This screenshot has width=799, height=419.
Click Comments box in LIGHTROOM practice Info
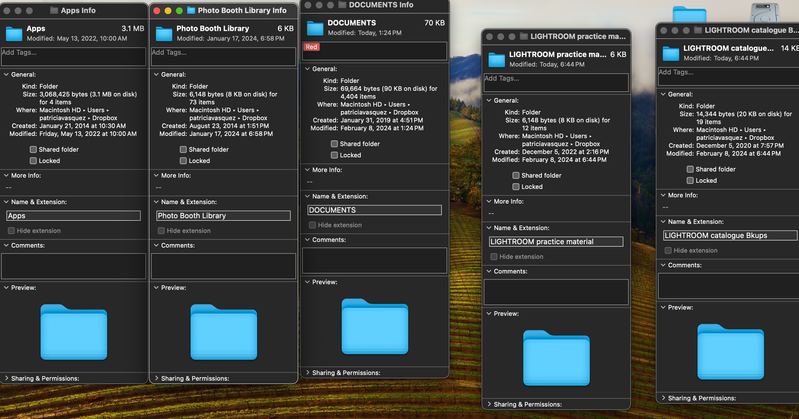coord(556,292)
